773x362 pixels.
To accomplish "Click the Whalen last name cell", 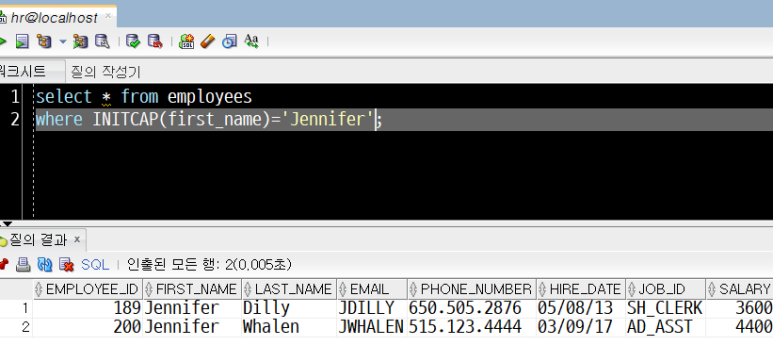I will pos(289,327).
